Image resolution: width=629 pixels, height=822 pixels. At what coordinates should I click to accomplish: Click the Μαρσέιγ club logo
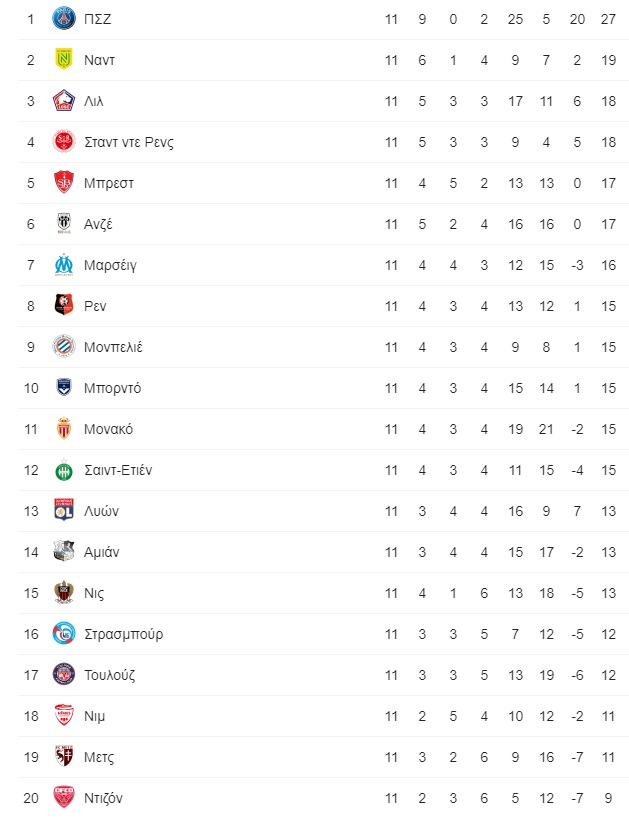click(x=64, y=265)
